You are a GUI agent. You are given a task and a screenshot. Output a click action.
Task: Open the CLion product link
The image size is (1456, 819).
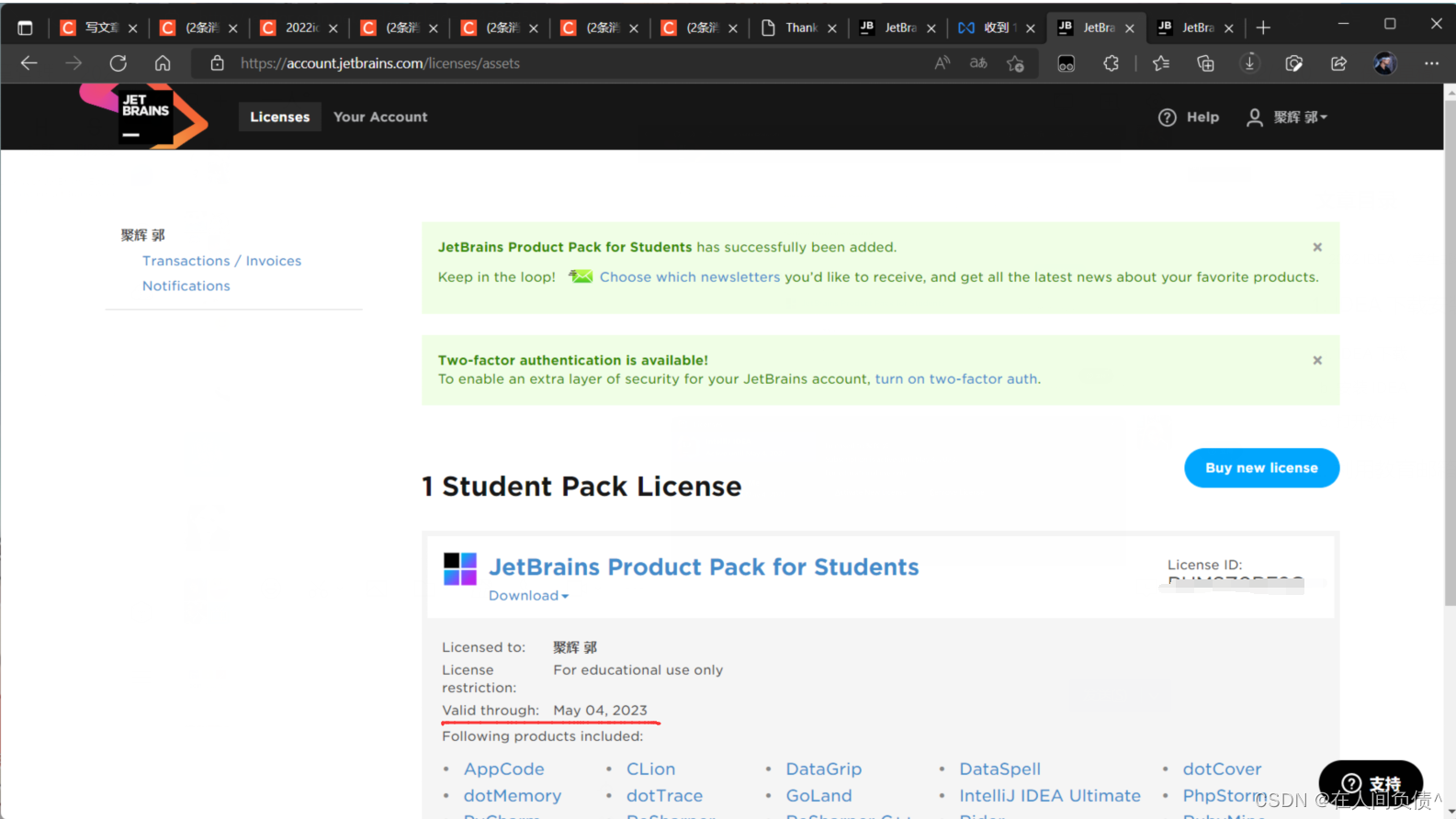pyautogui.click(x=650, y=769)
